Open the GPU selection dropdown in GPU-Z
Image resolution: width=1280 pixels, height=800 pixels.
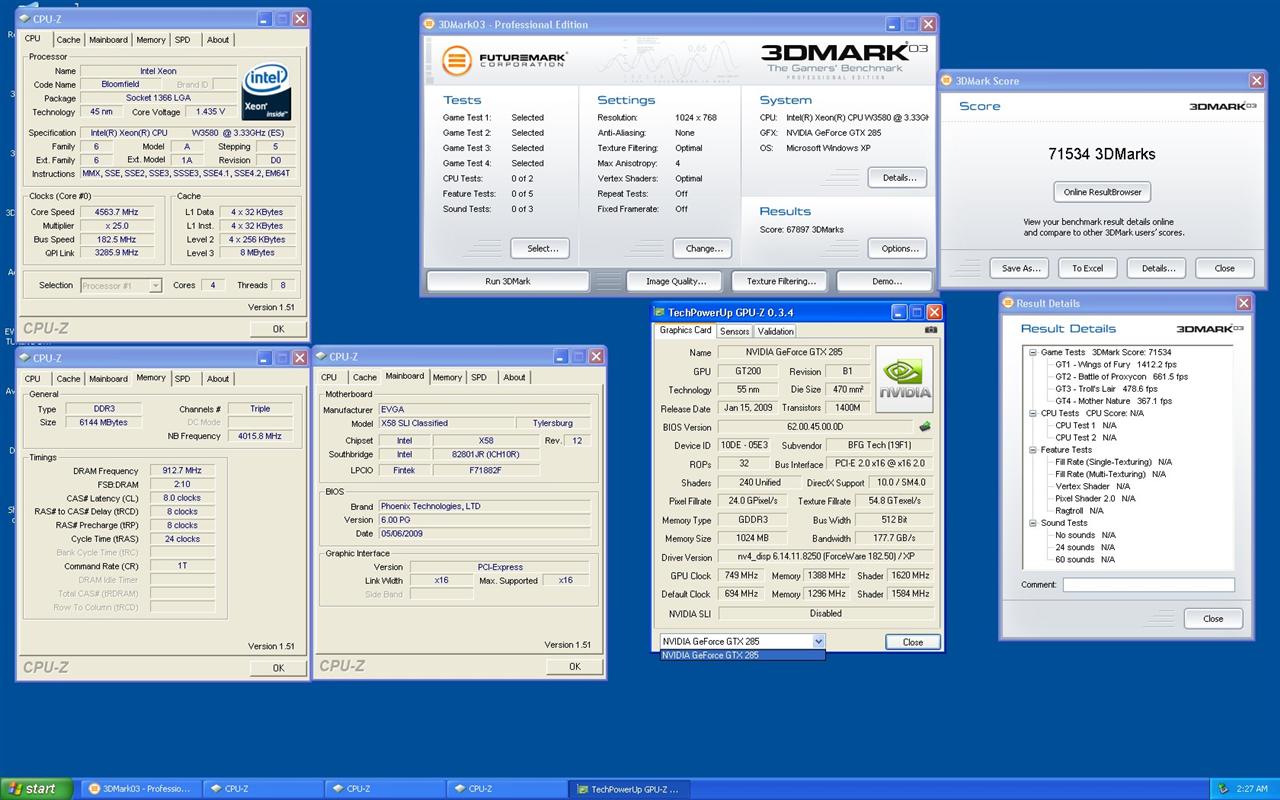point(818,641)
